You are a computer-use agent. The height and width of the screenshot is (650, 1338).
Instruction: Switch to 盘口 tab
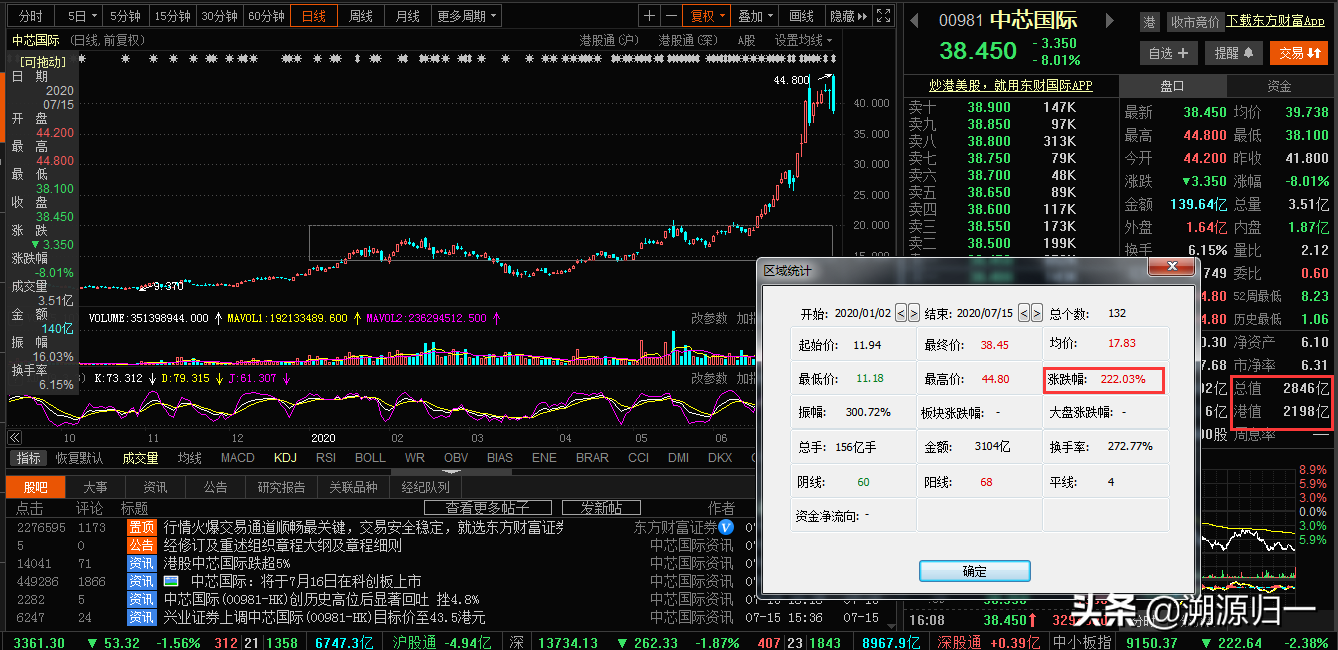tap(1172, 86)
